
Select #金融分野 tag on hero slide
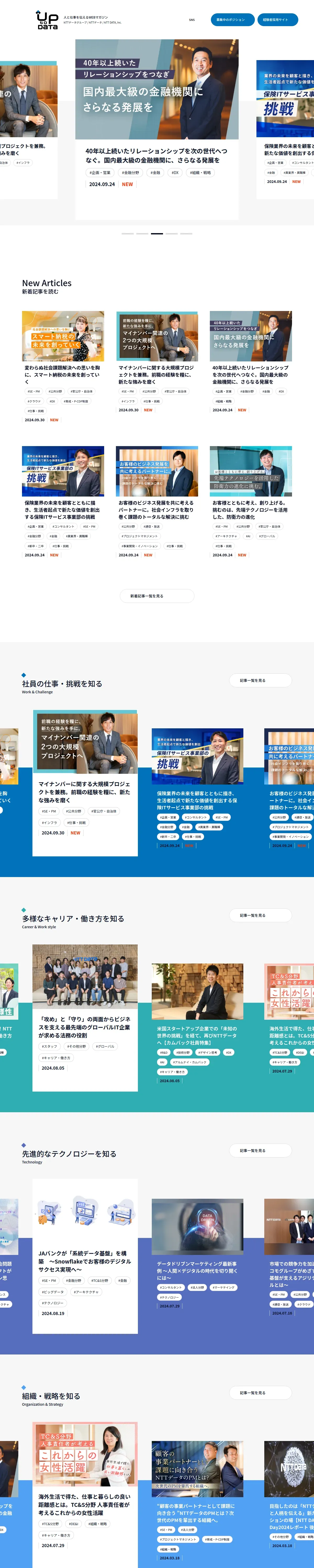131,173
